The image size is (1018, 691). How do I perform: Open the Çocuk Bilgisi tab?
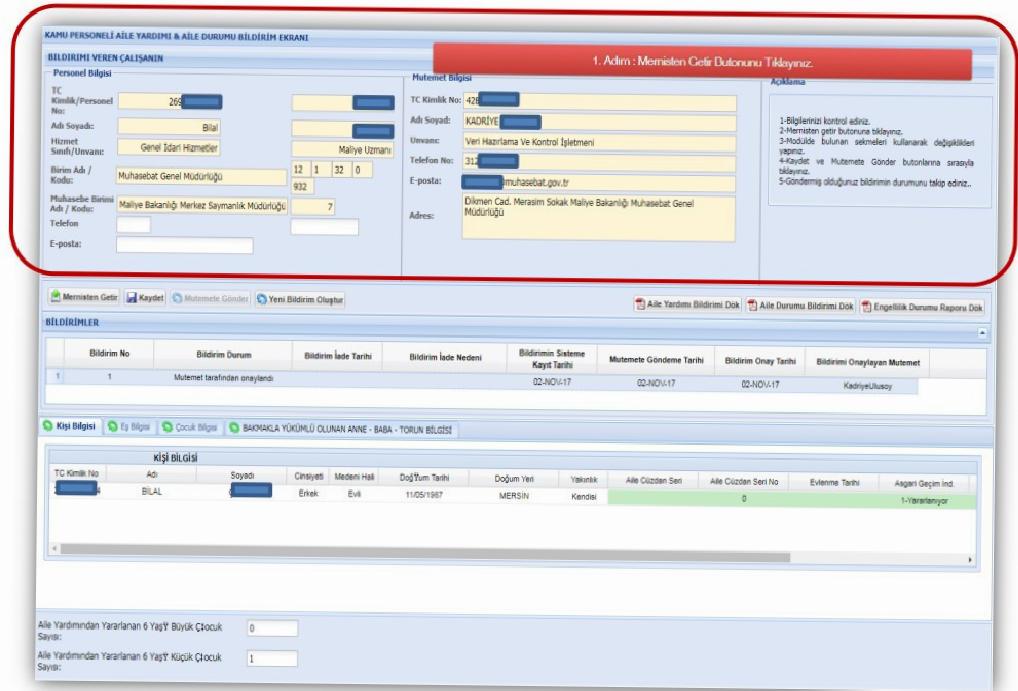[x=193, y=428]
